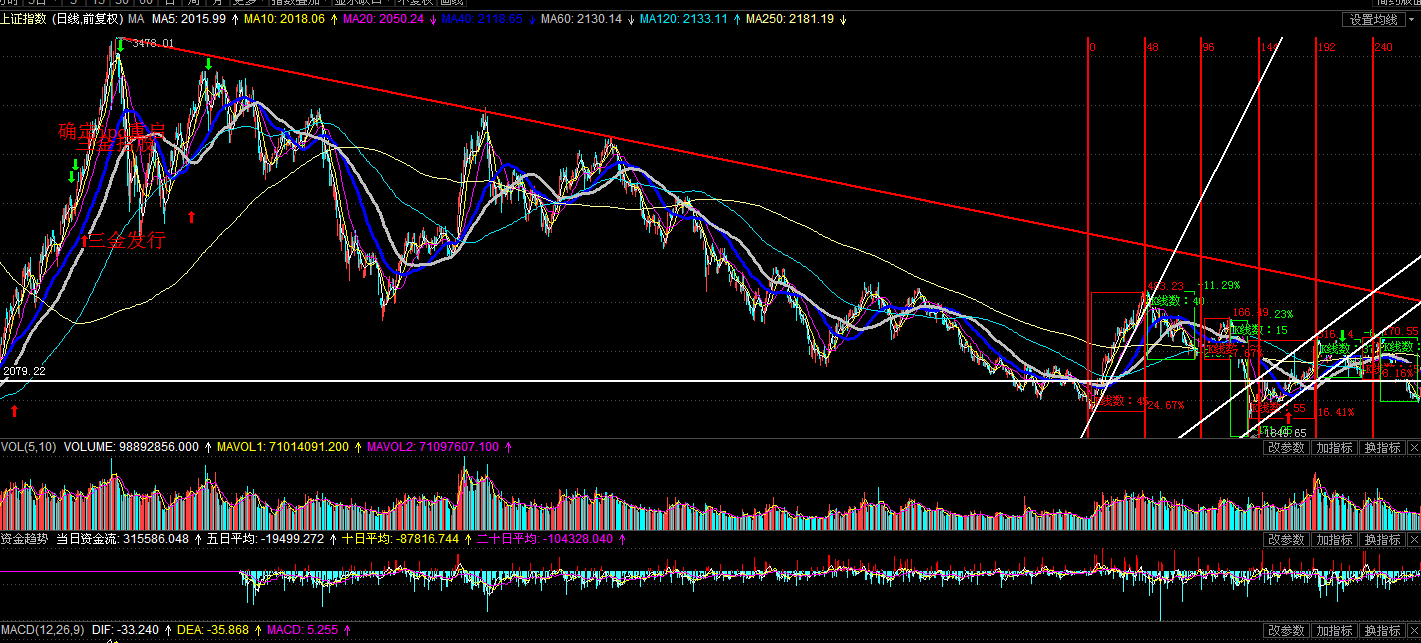Click the red up arrow beside the 三金发行 label

pos(86,239)
